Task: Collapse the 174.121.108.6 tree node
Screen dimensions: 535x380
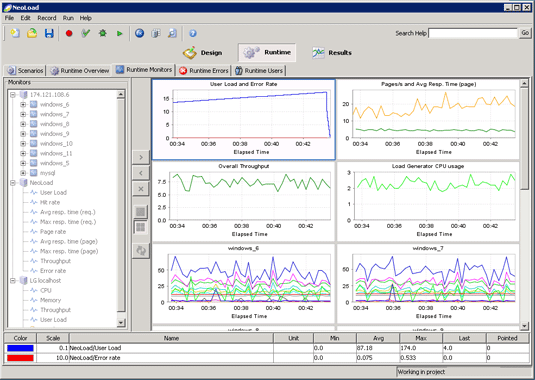Action: (13, 95)
